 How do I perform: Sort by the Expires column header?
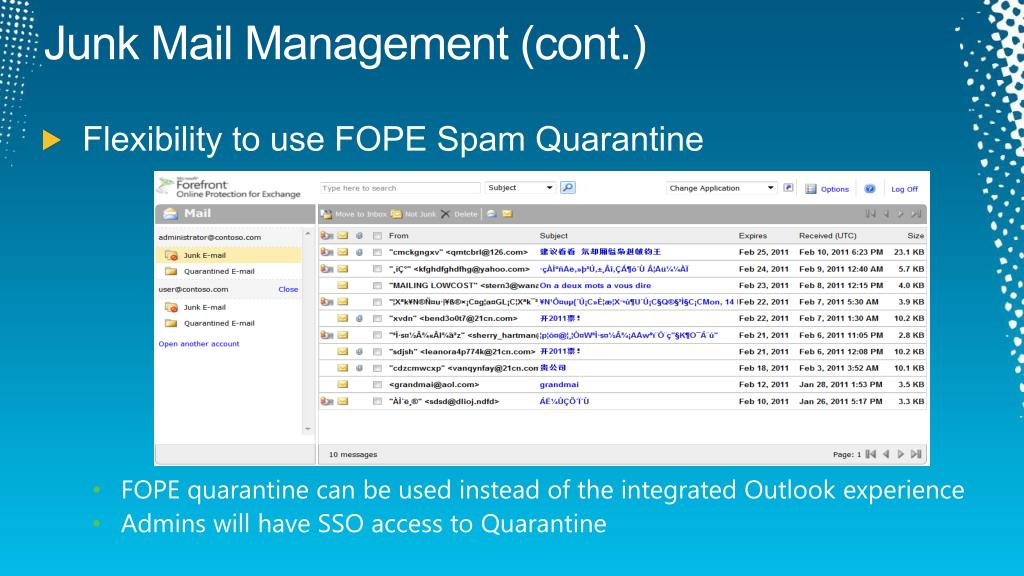752,236
